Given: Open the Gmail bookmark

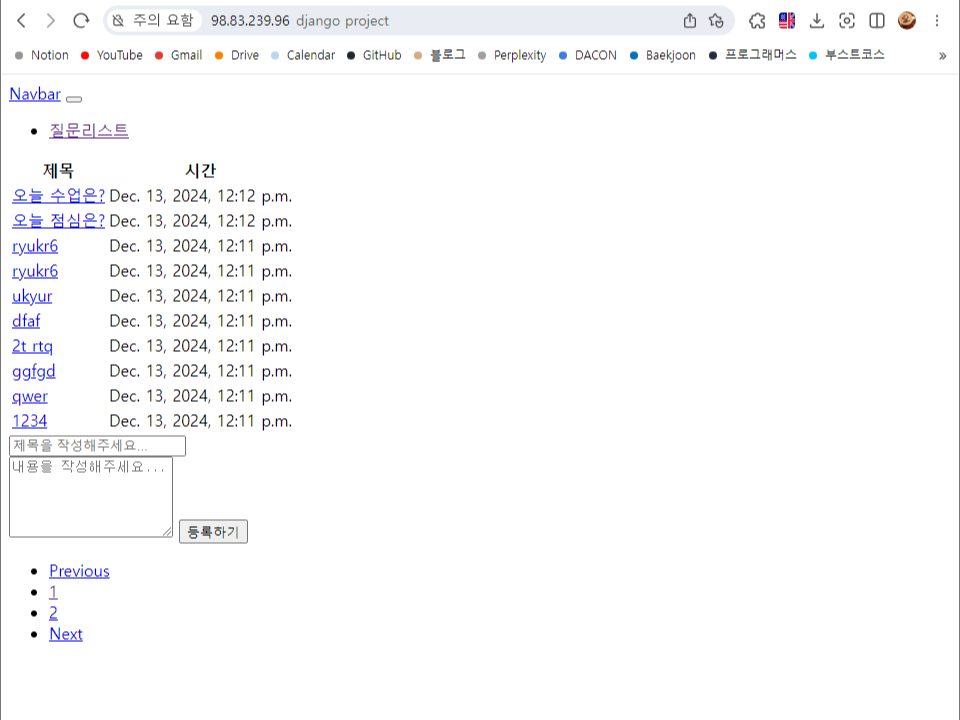Looking at the screenshot, I should tap(178, 55).
